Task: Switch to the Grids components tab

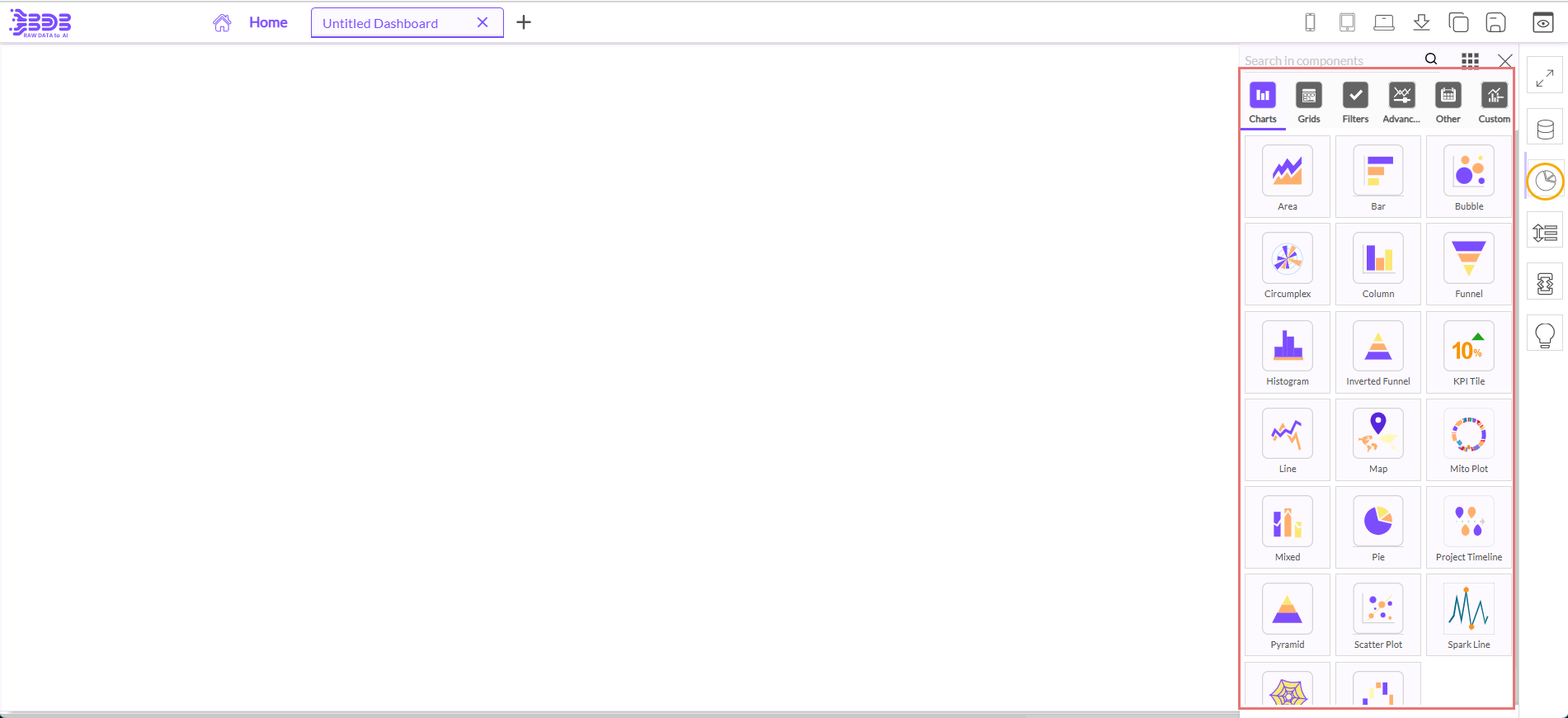Action: pos(1309,102)
